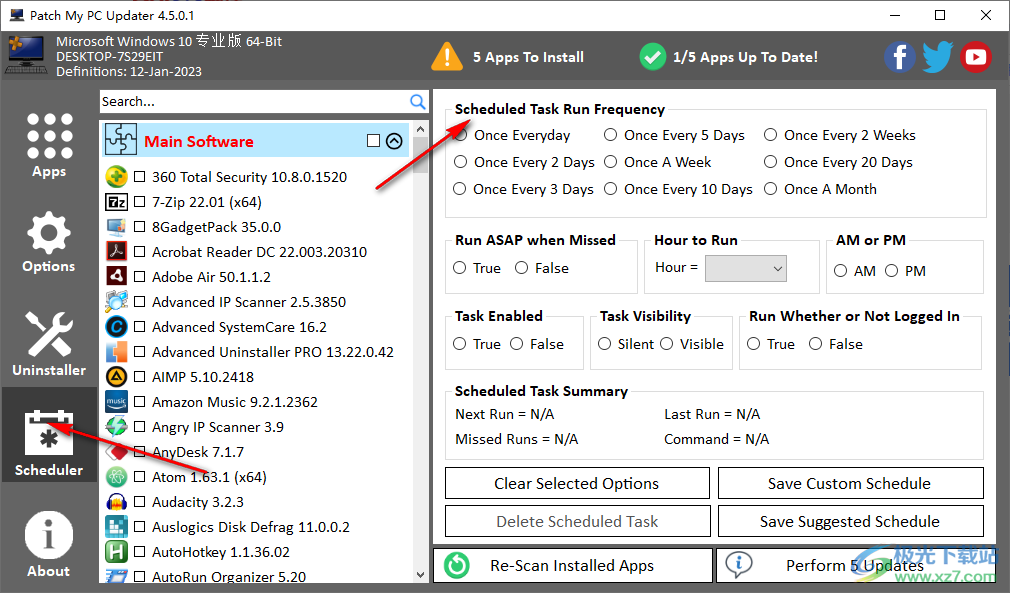Click the search magnifier icon

click(418, 102)
